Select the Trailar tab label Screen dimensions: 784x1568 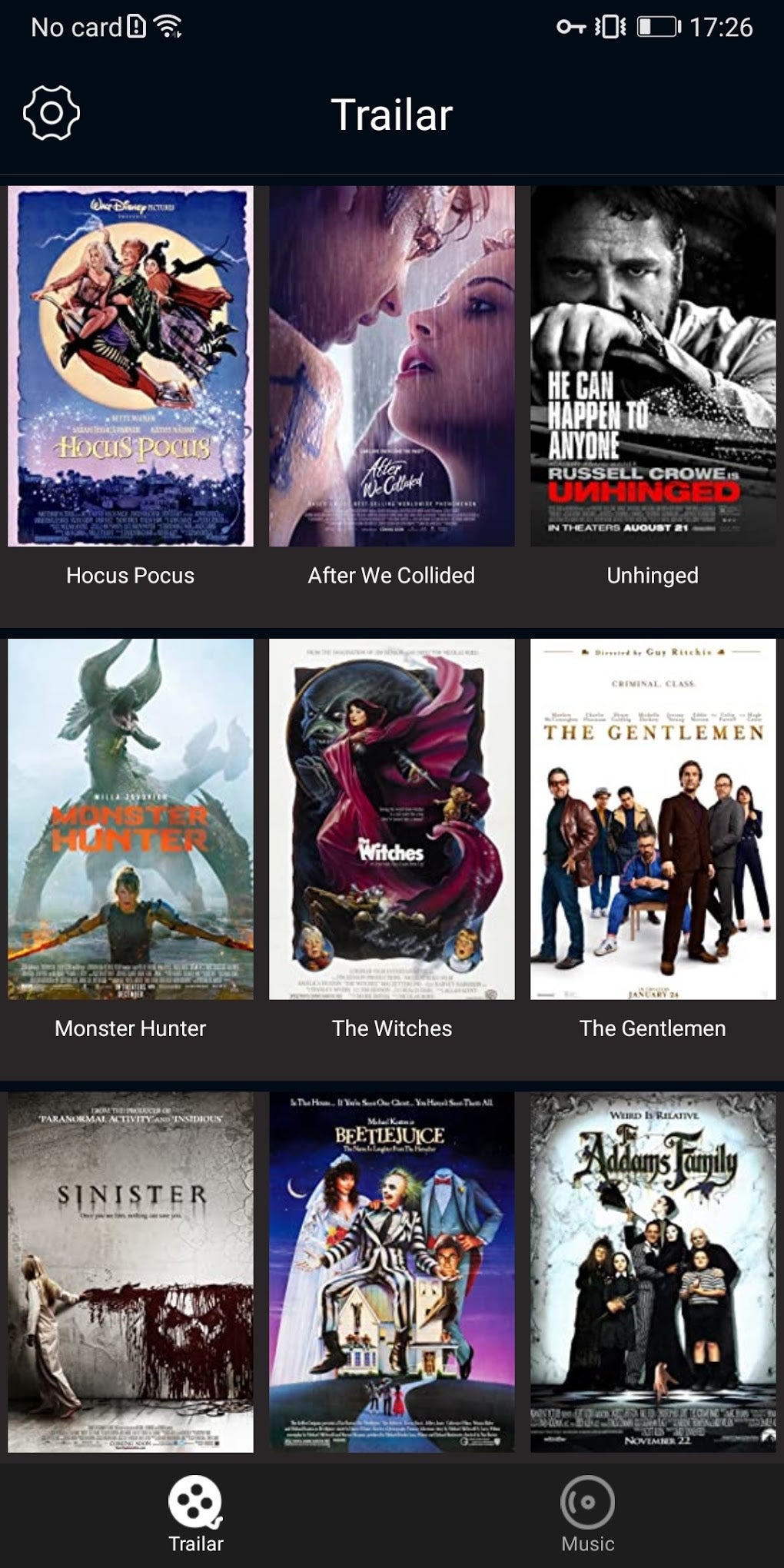pyautogui.click(x=196, y=1543)
